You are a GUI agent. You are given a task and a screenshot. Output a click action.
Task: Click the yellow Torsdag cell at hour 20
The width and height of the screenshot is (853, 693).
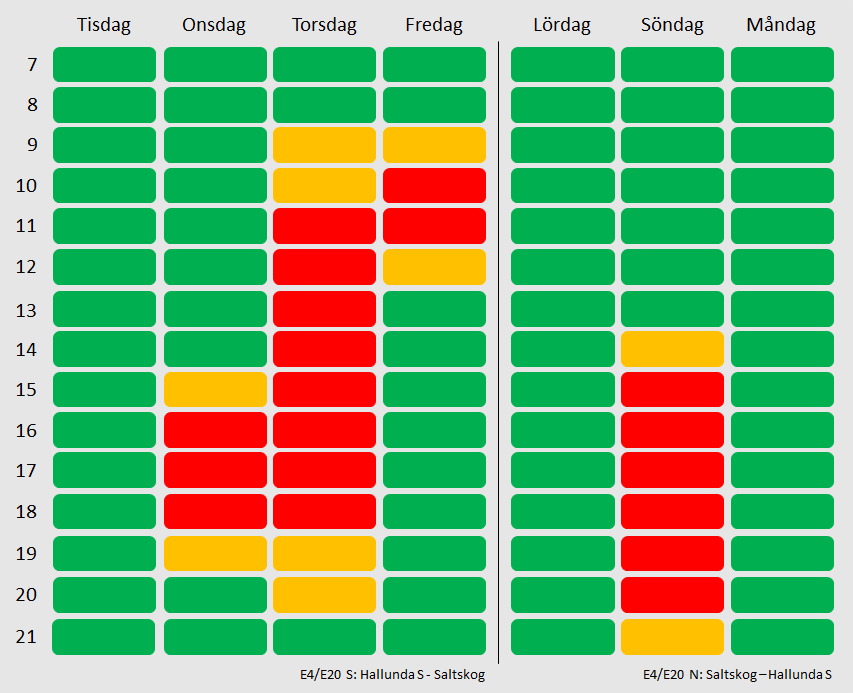pos(324,595)
